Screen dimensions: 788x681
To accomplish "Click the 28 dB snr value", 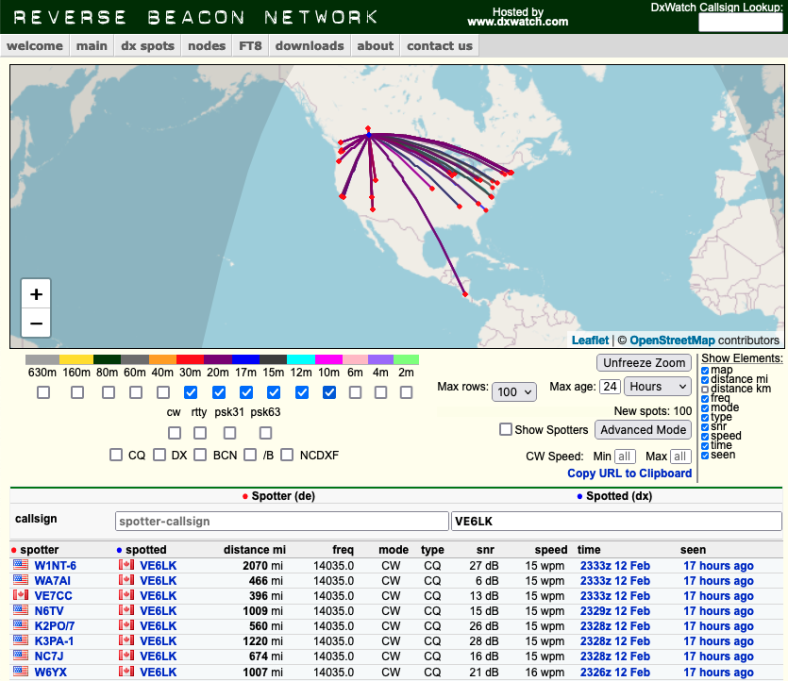I will (x=484, y=641).
